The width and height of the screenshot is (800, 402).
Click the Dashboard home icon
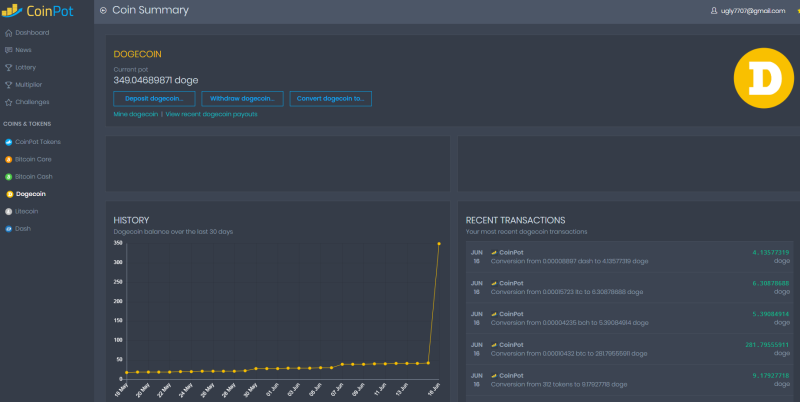[8, 33]
